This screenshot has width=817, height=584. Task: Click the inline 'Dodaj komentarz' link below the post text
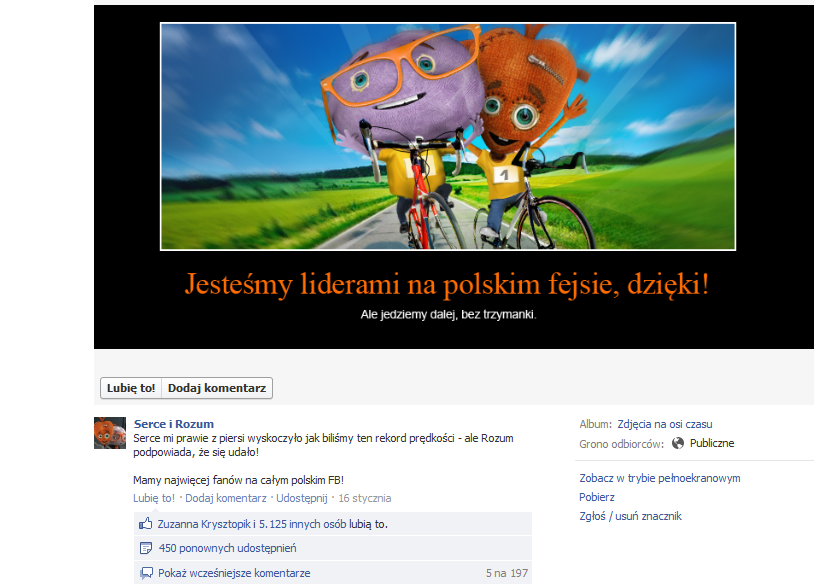(x=226, y=498)
